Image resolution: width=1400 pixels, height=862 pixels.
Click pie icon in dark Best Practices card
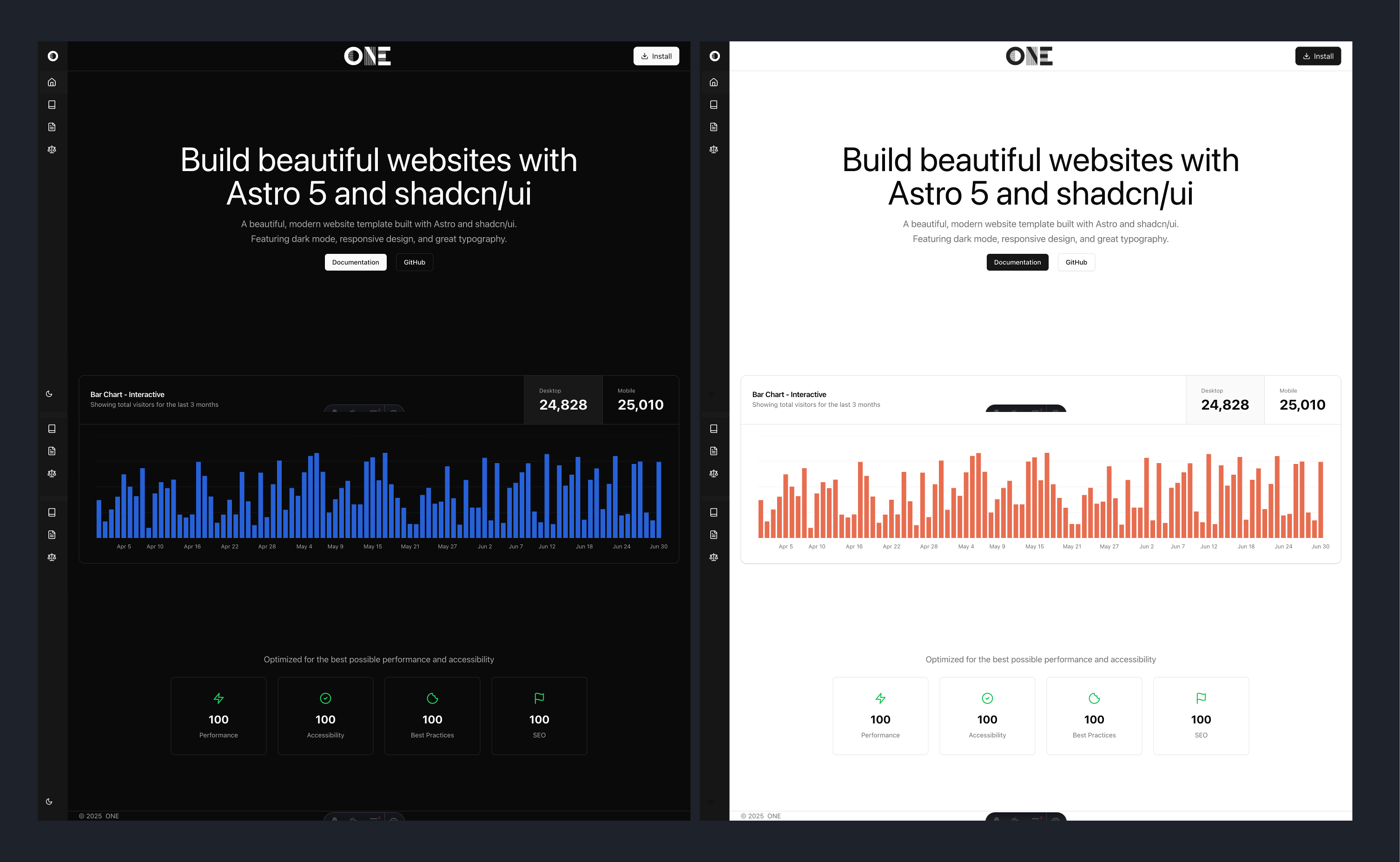[432, 698]
